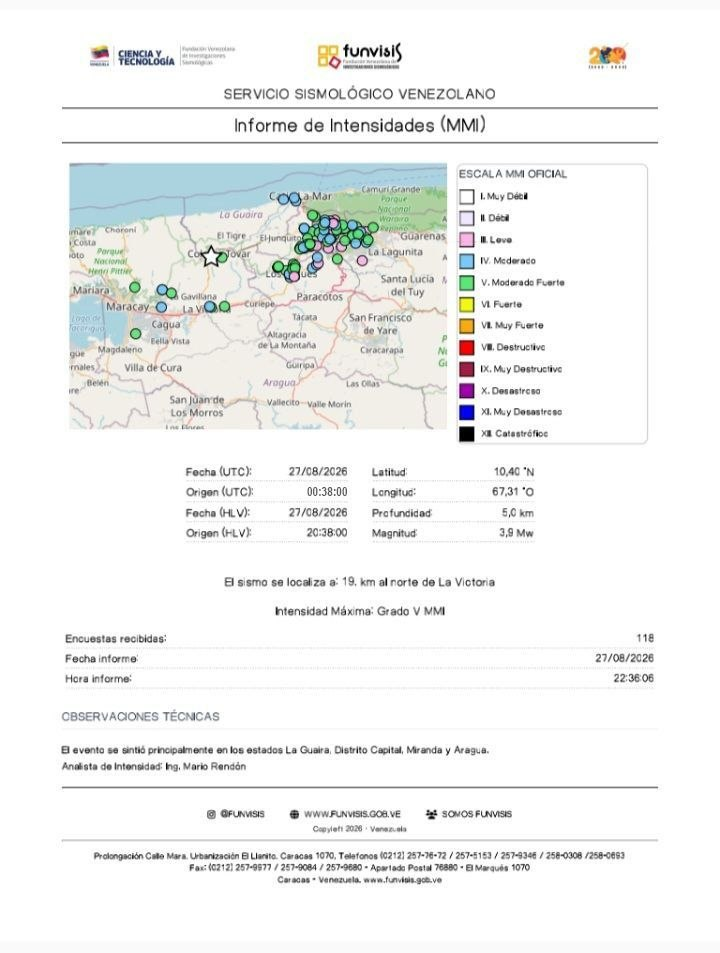Click the Paracotos label on the map
720x953 pixels.
(320, 297)
